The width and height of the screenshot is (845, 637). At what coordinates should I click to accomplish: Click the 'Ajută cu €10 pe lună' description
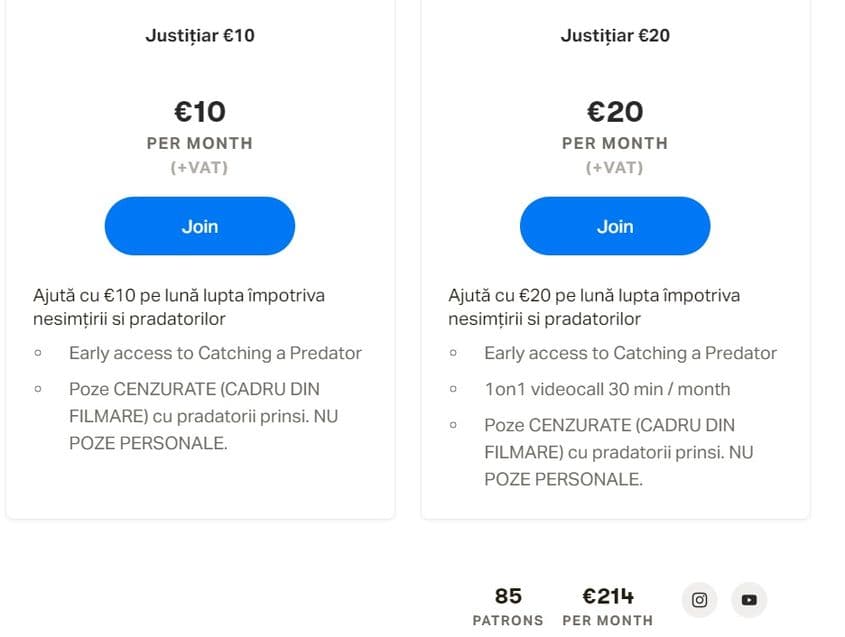point(179,307)
